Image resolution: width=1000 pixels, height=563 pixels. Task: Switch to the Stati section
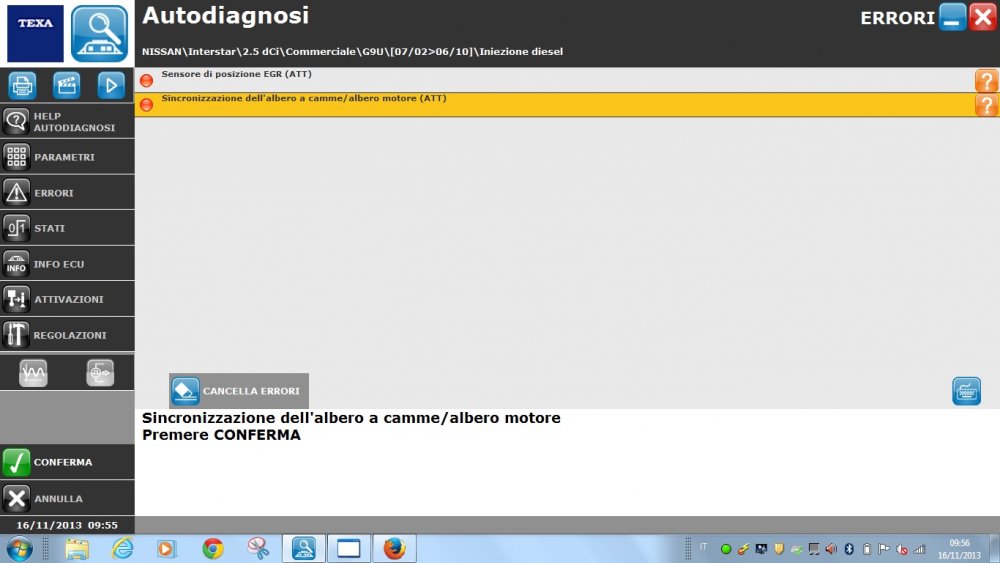point(67,228)
